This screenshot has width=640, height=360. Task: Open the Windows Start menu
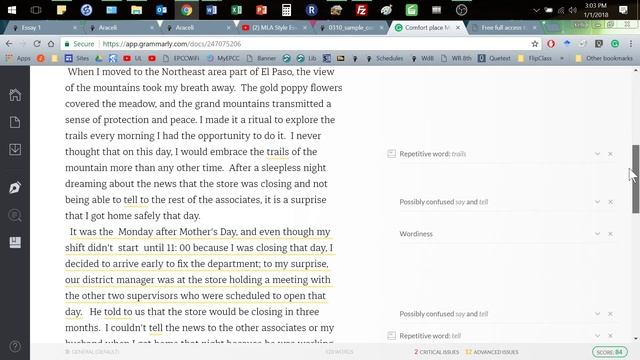pyautogui.click(x=11, y=10)
